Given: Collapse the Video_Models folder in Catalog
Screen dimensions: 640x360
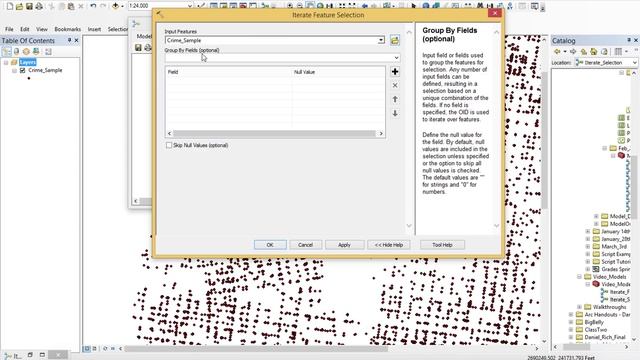Looking at the screenshot, I should click(x=579, y=277).
